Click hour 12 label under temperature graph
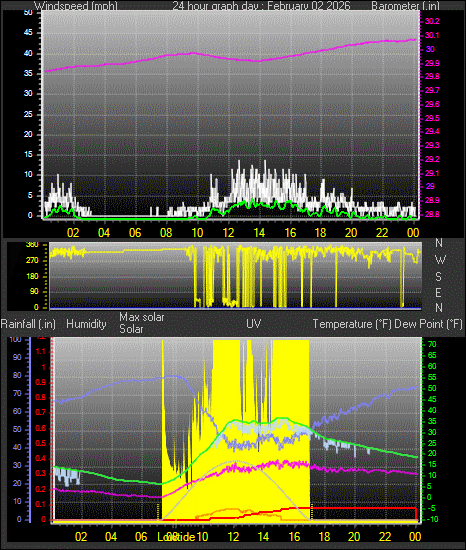 [x=233, y=537]
